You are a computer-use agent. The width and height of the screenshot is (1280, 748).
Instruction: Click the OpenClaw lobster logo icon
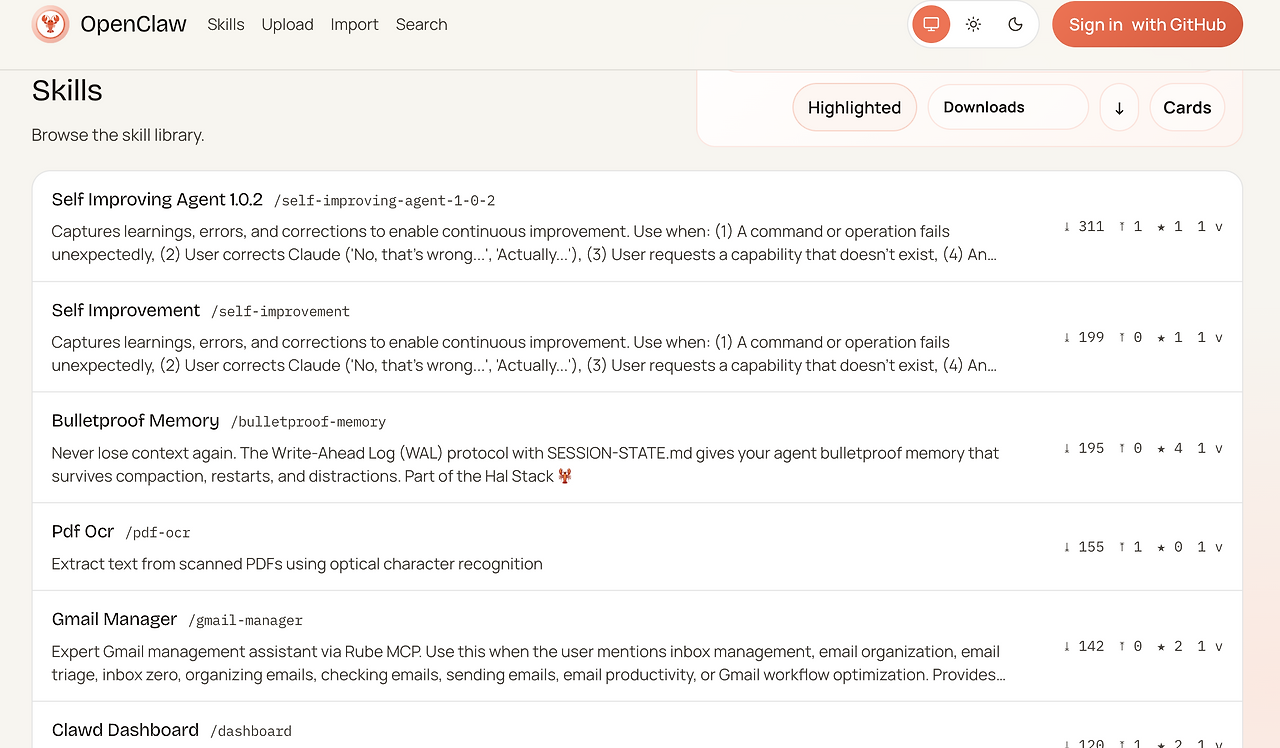[x=50, y=24]
